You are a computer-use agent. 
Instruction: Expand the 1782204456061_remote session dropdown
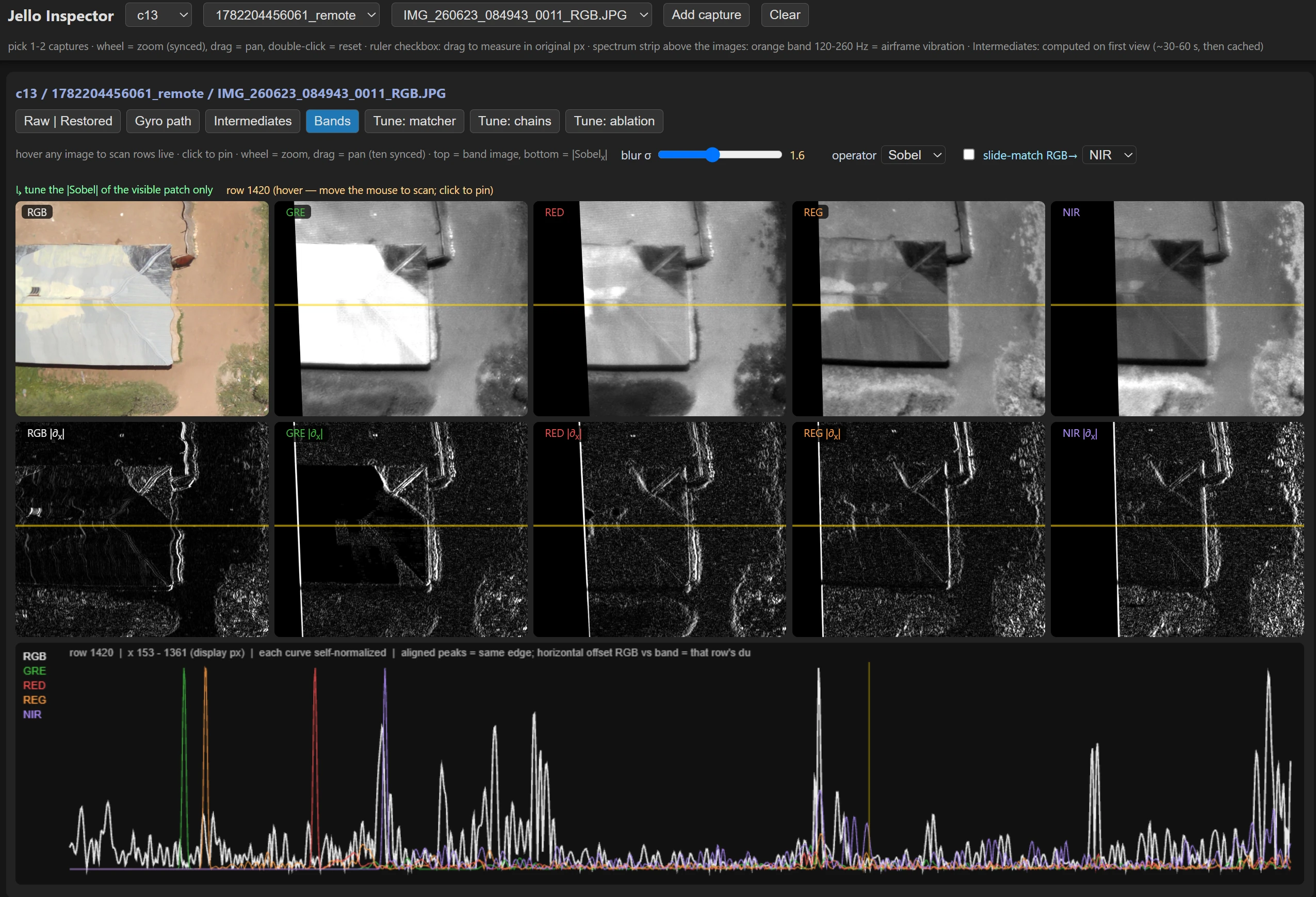291,15
